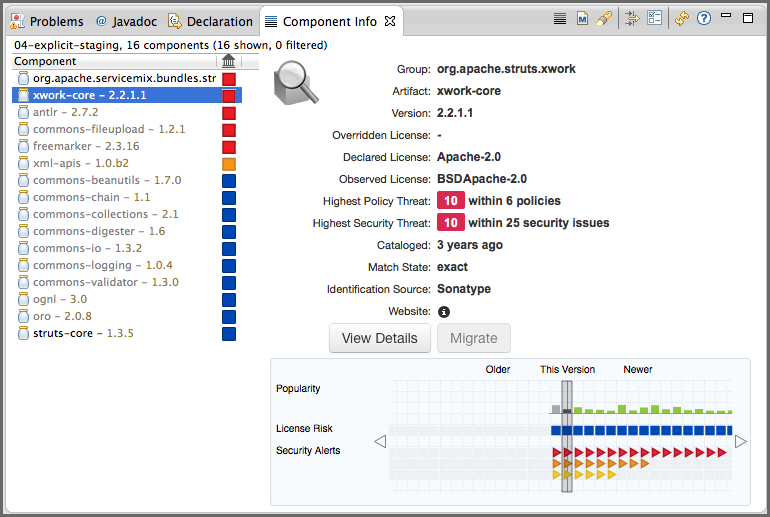Viewport: 770px width, 517px height.
Task: Click red threat square beside antlr
Action: (229, 113)
